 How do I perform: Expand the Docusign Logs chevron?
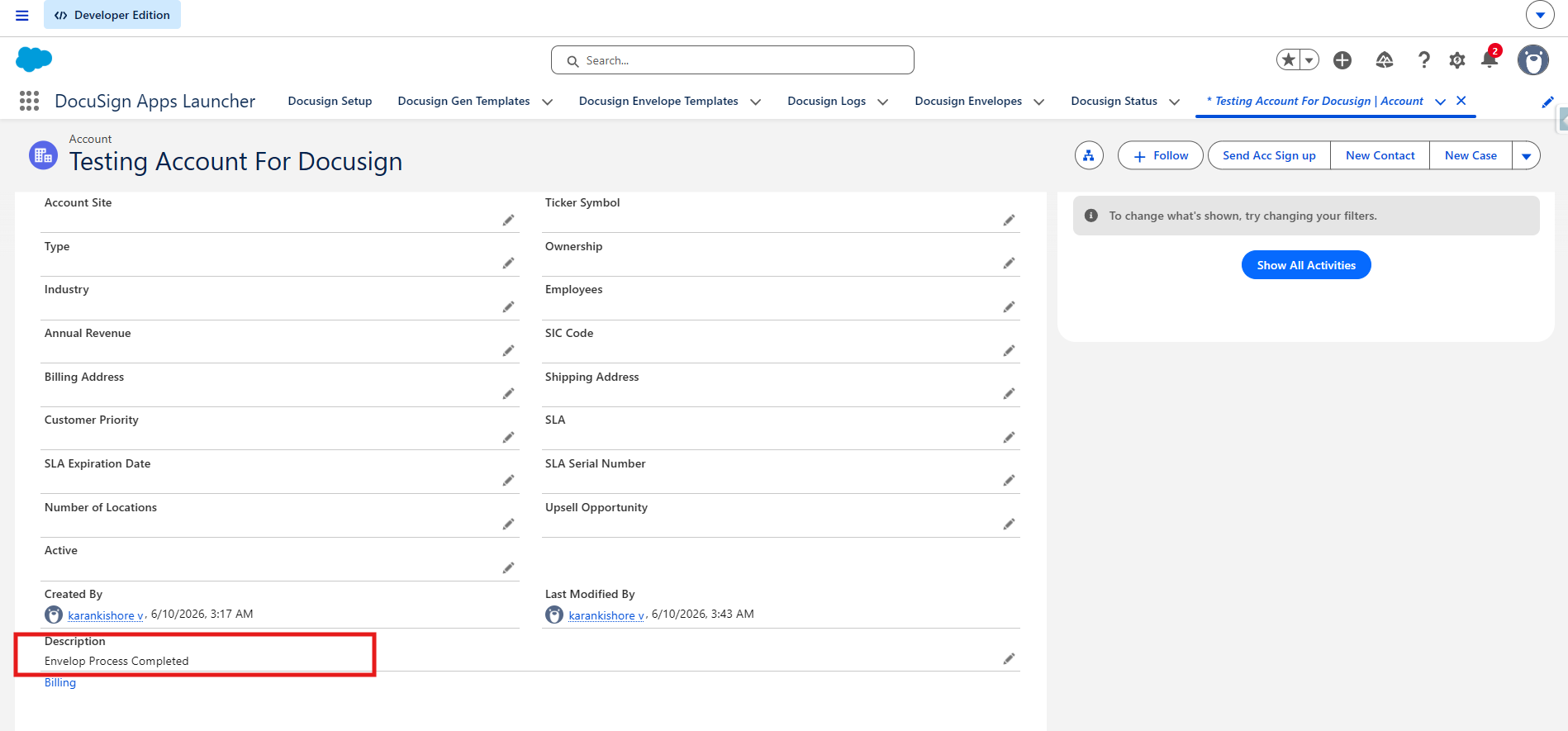tap(882, 102)
